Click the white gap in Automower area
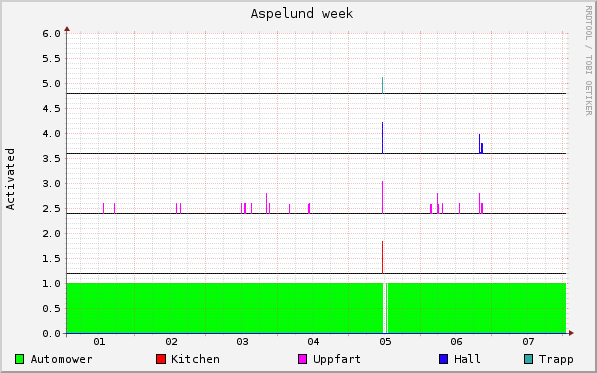The image size is (597, 373). pyautogui.click(x=384, y=308)
